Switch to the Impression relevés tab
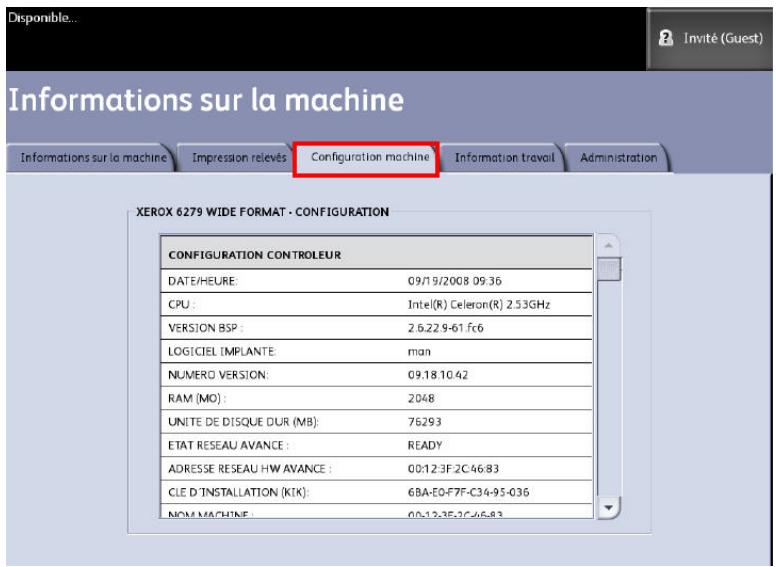The width and height of the screenshot is (776, 567). coord(237,158)
